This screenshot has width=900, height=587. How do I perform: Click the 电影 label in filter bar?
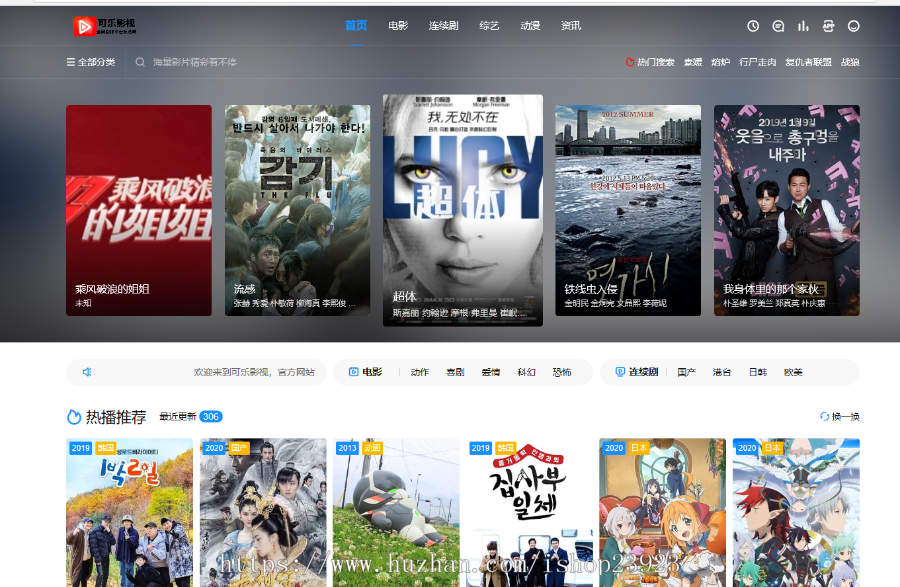(x=372, y=372)
